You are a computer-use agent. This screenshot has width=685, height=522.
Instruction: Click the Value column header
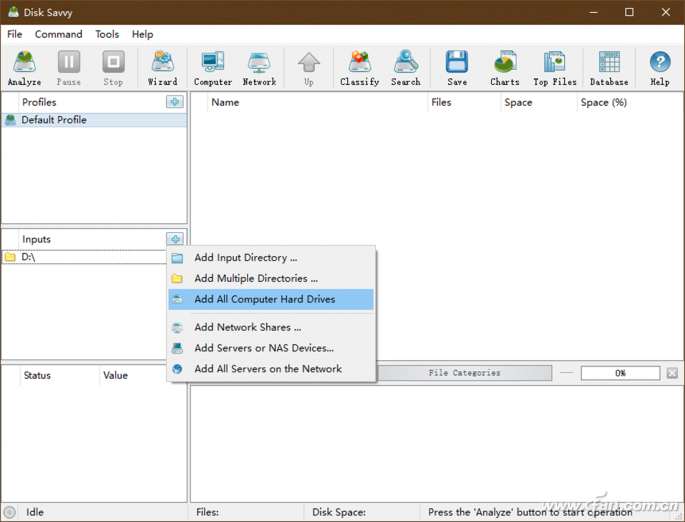click(115, 375)
